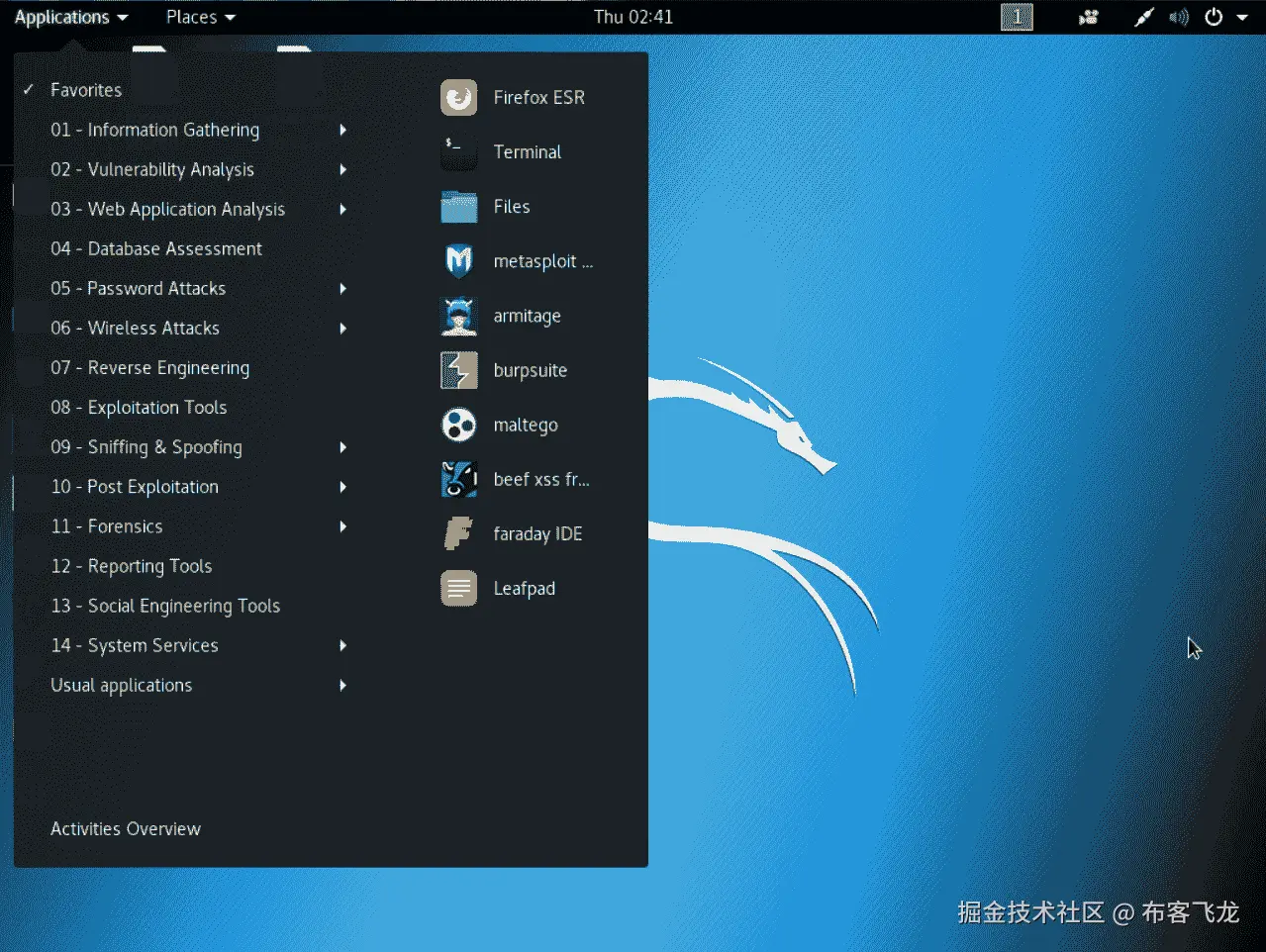The height and width of the screenshot is (952, 1266).
Task: Open Leafpad text editor icon
Action: point(458,588)
